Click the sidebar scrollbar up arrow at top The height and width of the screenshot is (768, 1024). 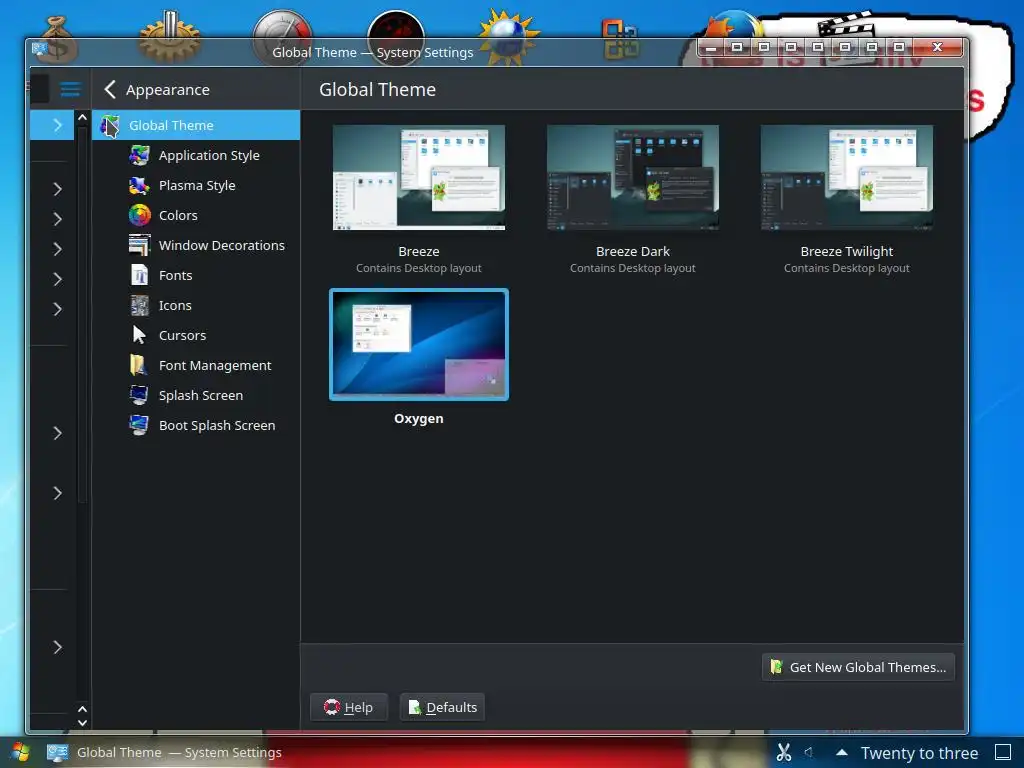(82, 118)
